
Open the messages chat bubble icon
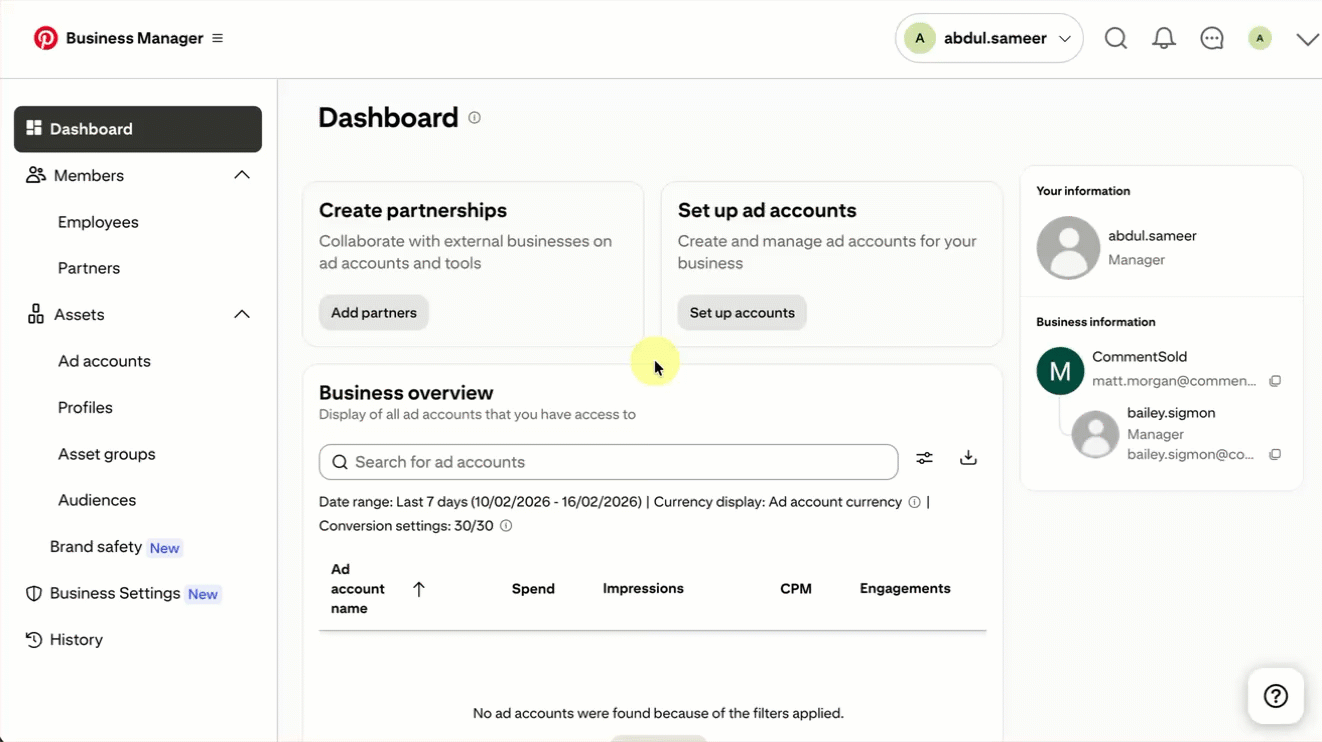click(x=1212, y=39)
